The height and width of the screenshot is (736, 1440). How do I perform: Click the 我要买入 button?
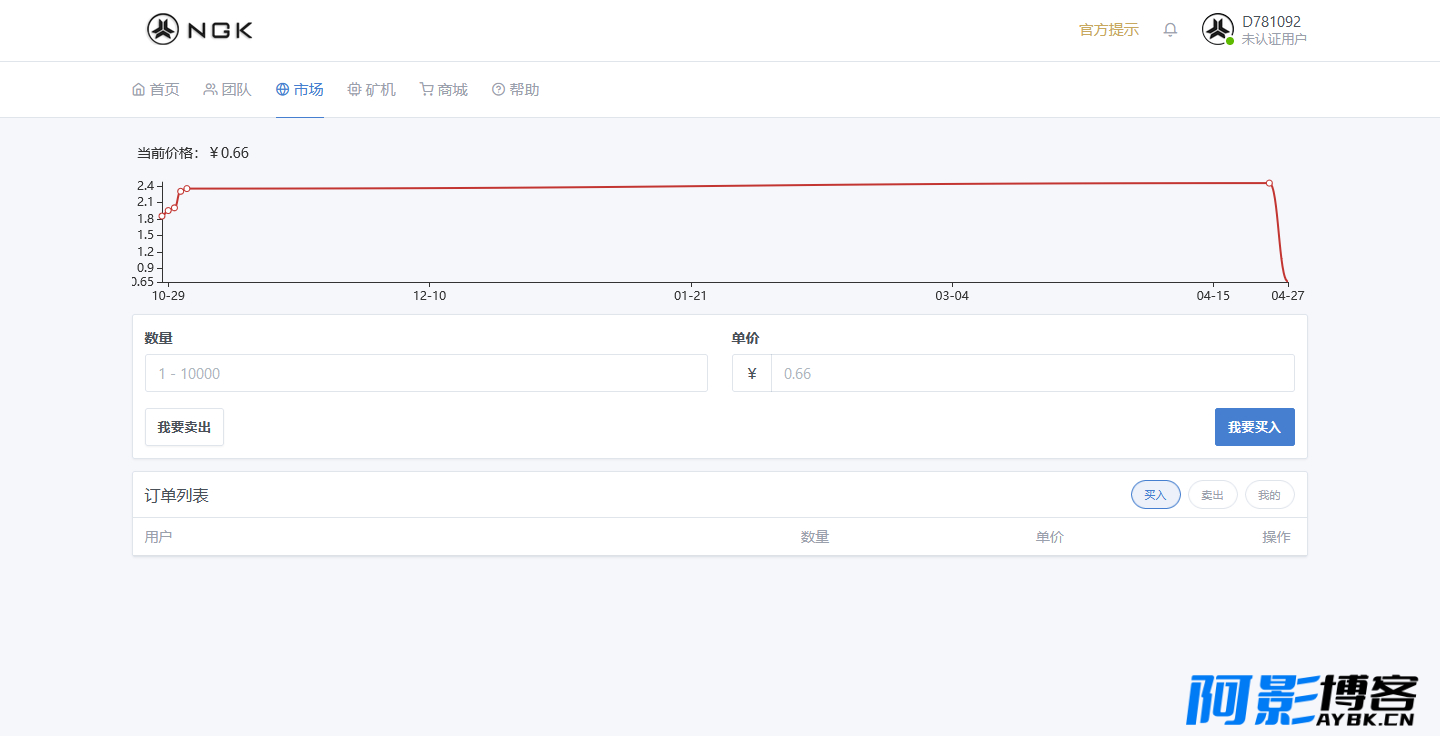[1255, 427]
